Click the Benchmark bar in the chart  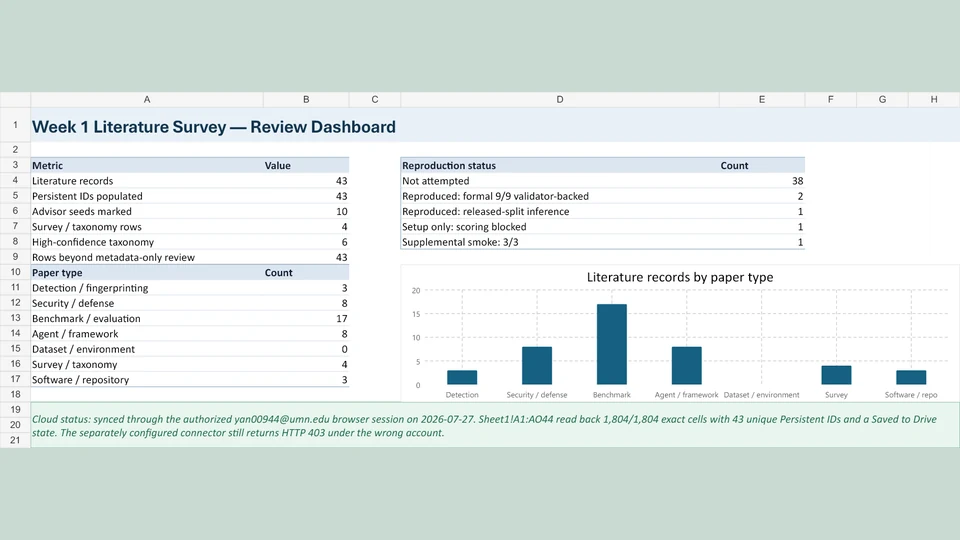[612, 344]
